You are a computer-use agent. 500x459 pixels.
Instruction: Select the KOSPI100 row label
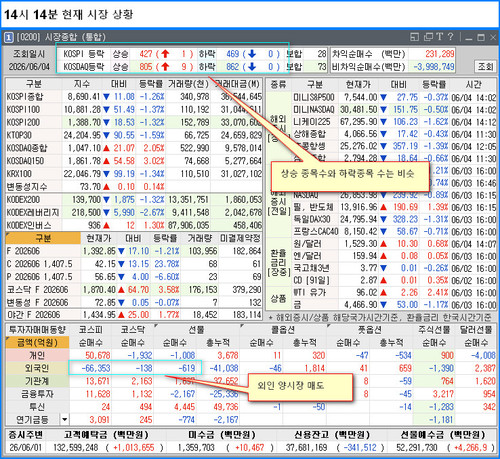point(23,110)
